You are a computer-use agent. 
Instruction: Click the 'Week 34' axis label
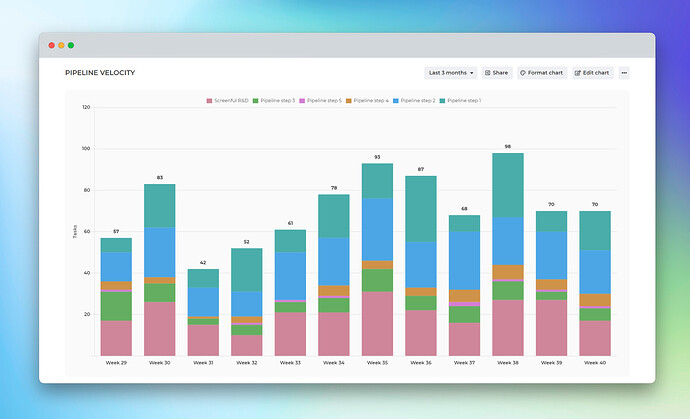coord(334,363)
